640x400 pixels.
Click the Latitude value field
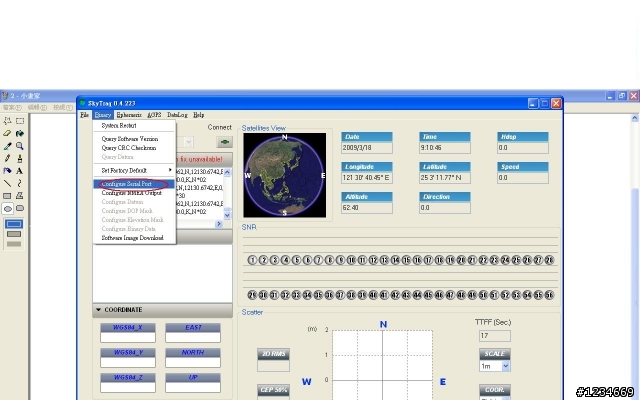click(445, 178)
